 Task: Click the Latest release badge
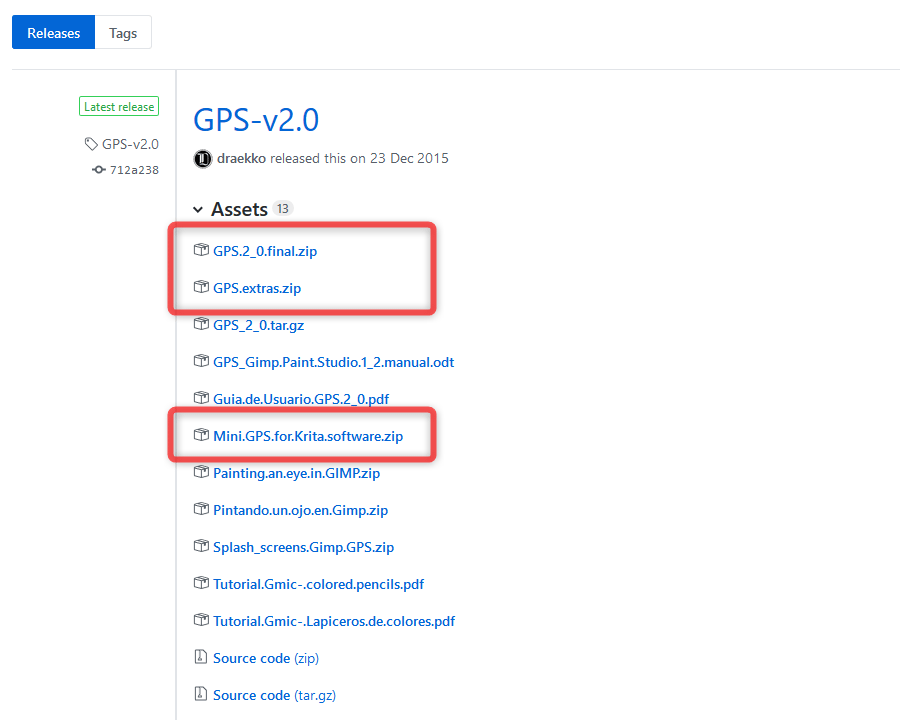click(x=119, y=107)
